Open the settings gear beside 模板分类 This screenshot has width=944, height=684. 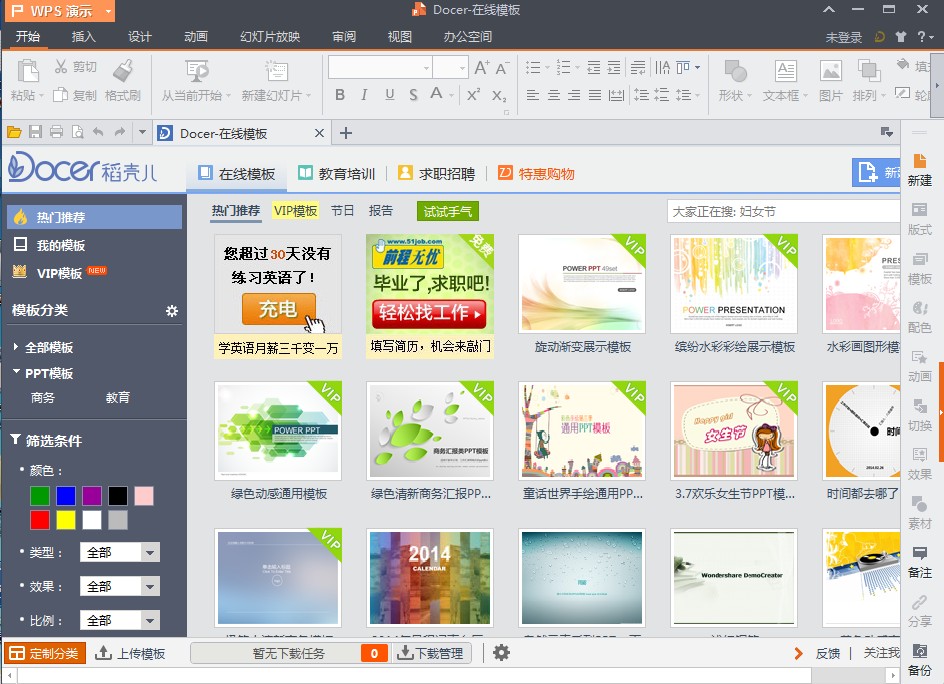(x=172, y=311)
